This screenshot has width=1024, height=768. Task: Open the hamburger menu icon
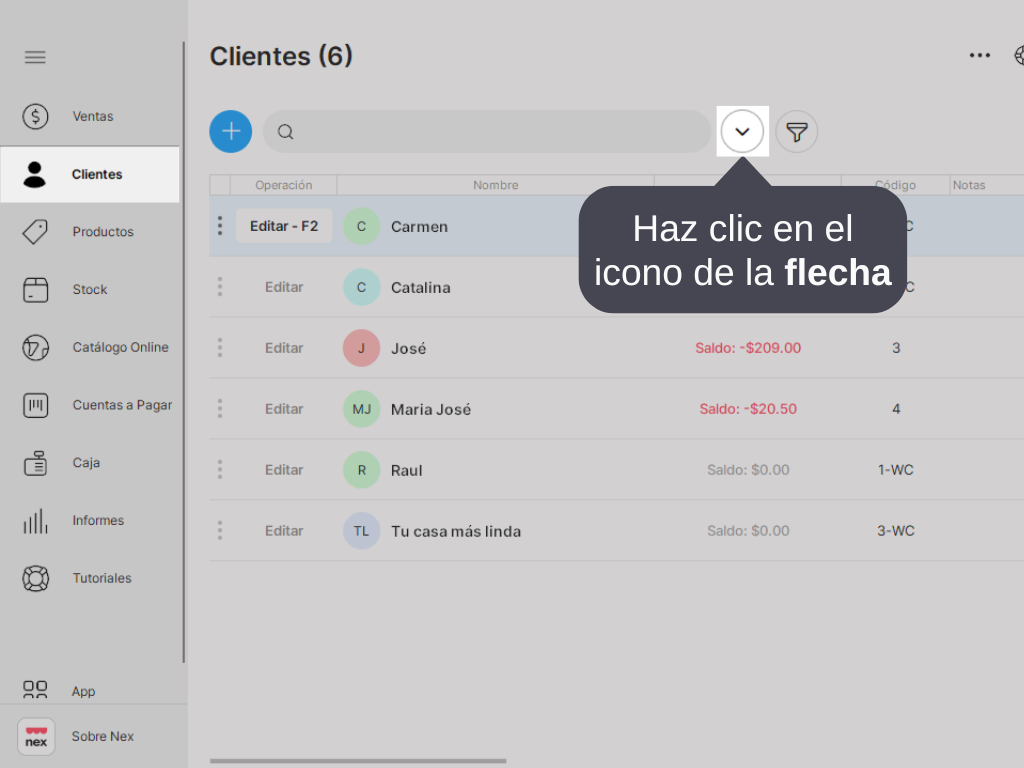click(35, 57)
